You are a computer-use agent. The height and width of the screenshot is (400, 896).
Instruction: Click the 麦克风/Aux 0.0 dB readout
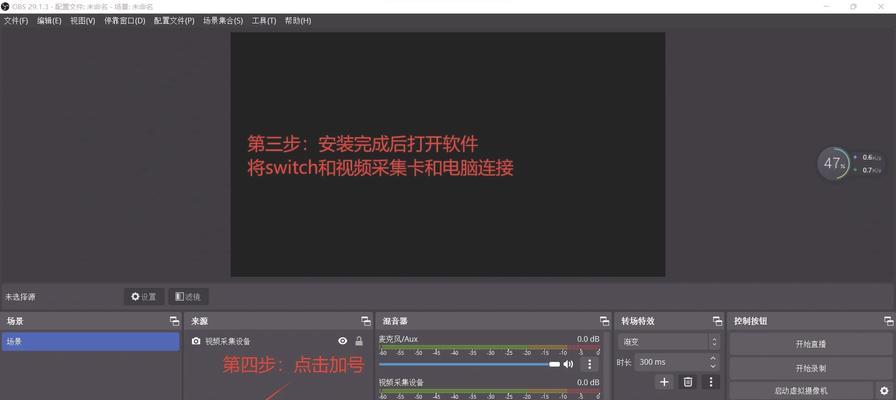point(588,339)
